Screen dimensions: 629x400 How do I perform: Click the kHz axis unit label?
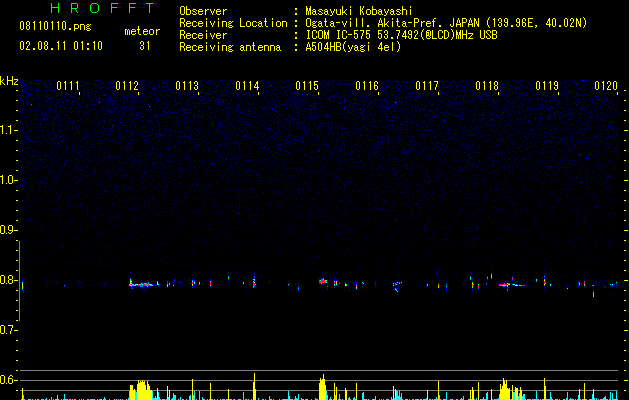tap(9, 81)
